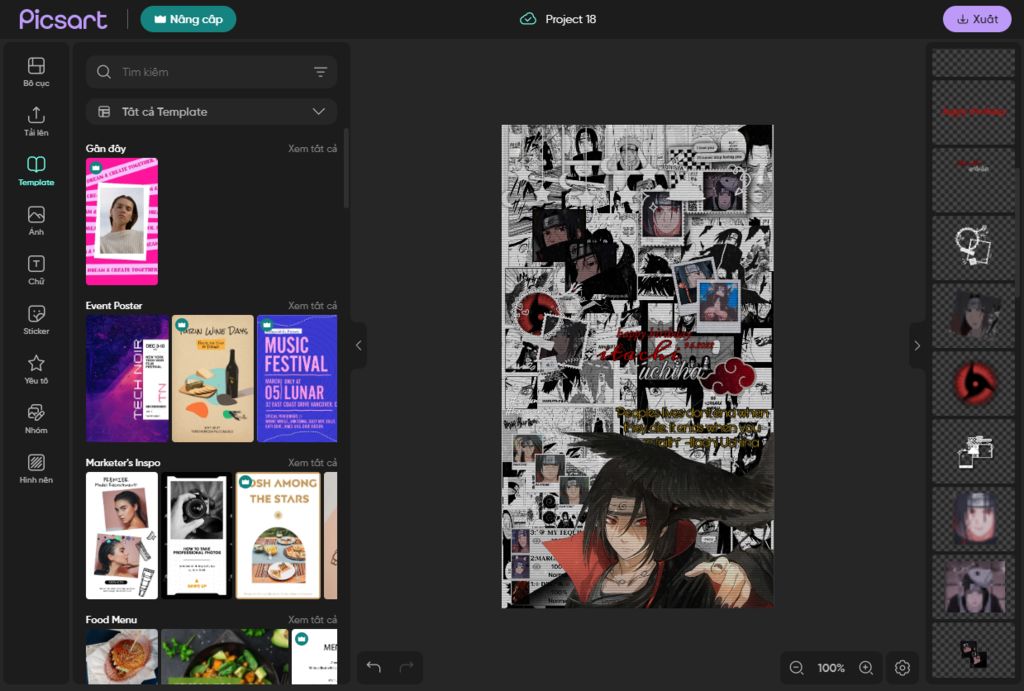Open the Yếu tố elements panel
The height and width of the screenshot is (691, 1024).
click(x=36, y=370)
